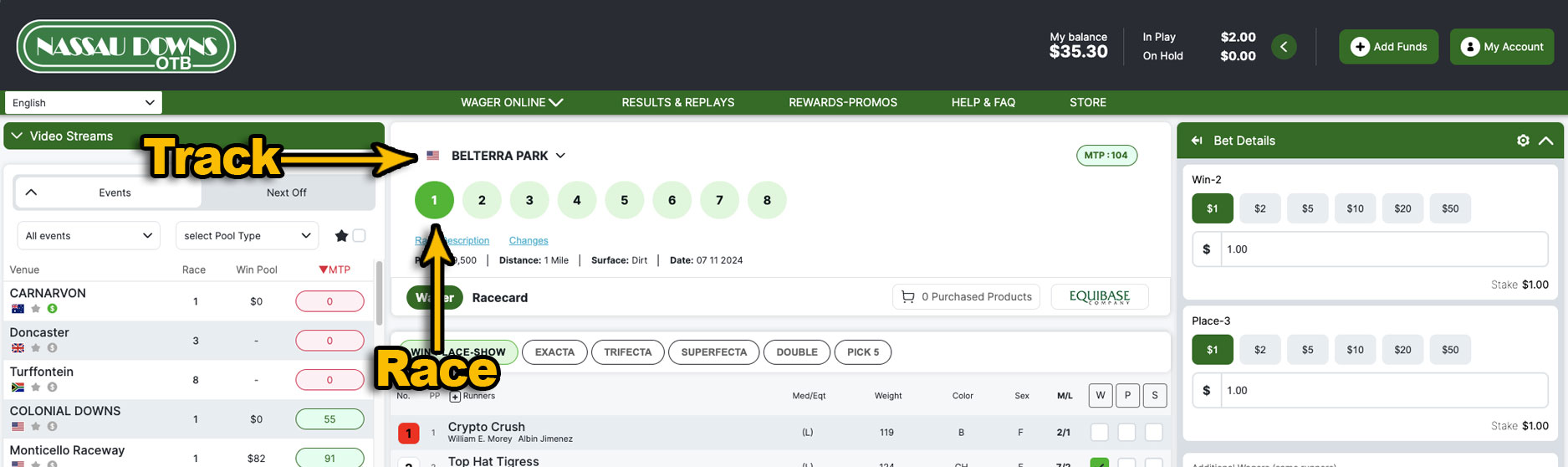Select COLONIAL DOWNS MTP 55 badge
The width and height of the screenshot is (1568, 467).
click(329, 419)
